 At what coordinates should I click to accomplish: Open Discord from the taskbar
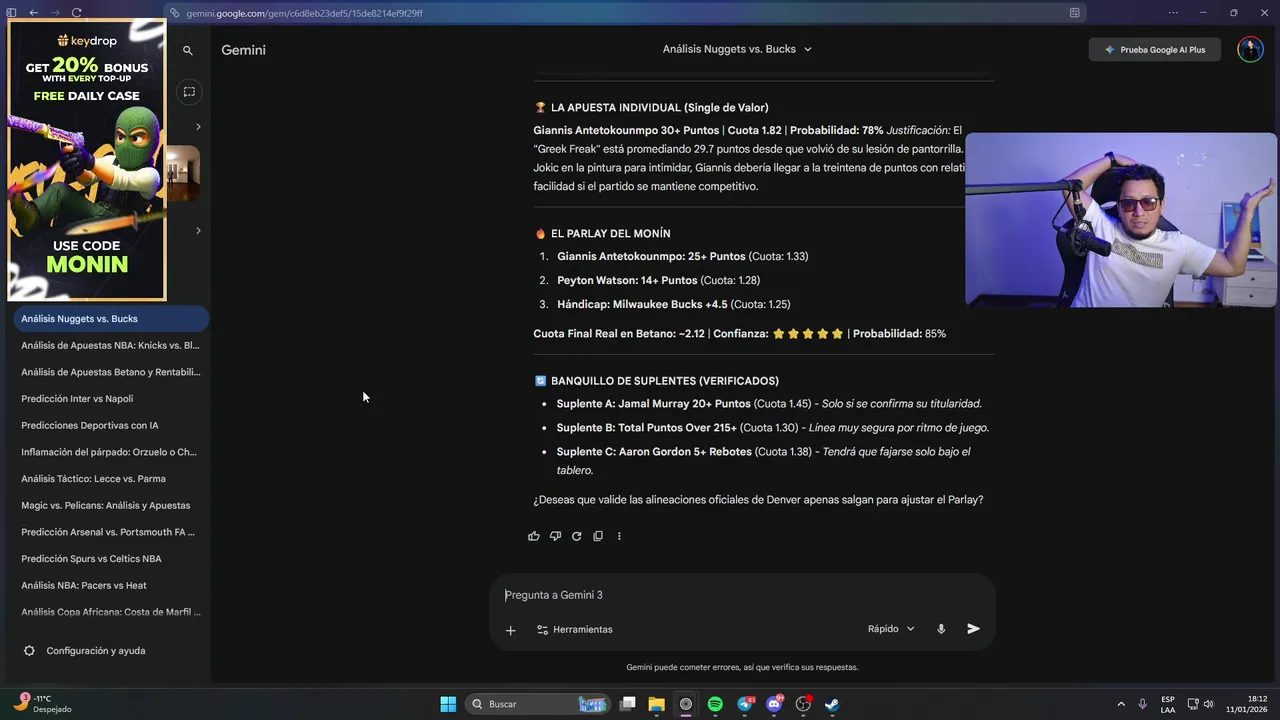[774, 704]
